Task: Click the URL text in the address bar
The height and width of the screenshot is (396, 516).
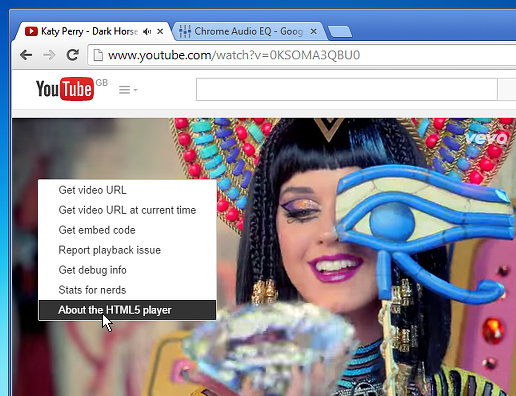Action: tap(234, 55)
